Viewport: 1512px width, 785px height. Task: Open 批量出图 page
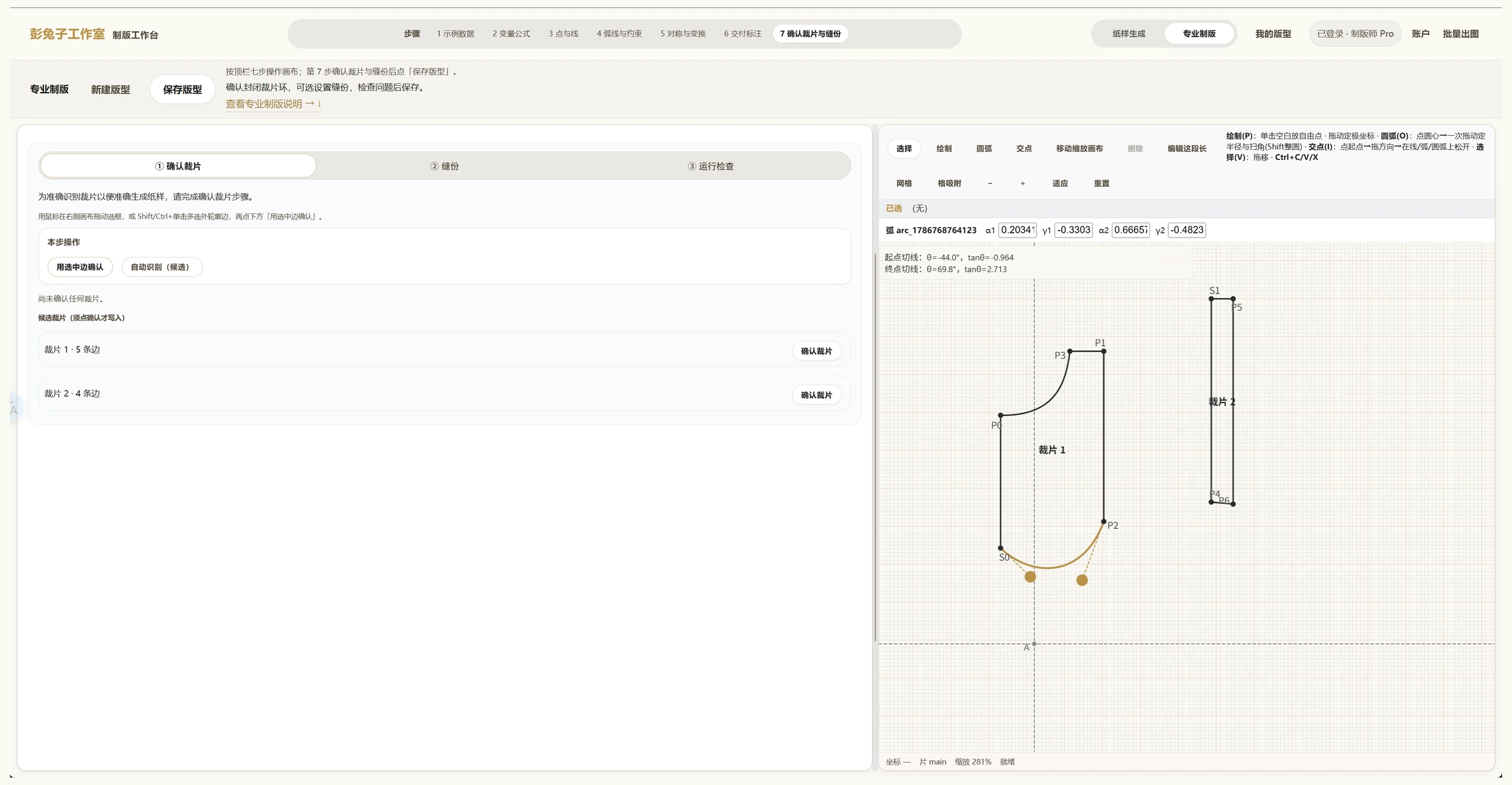click(1460, 34)
